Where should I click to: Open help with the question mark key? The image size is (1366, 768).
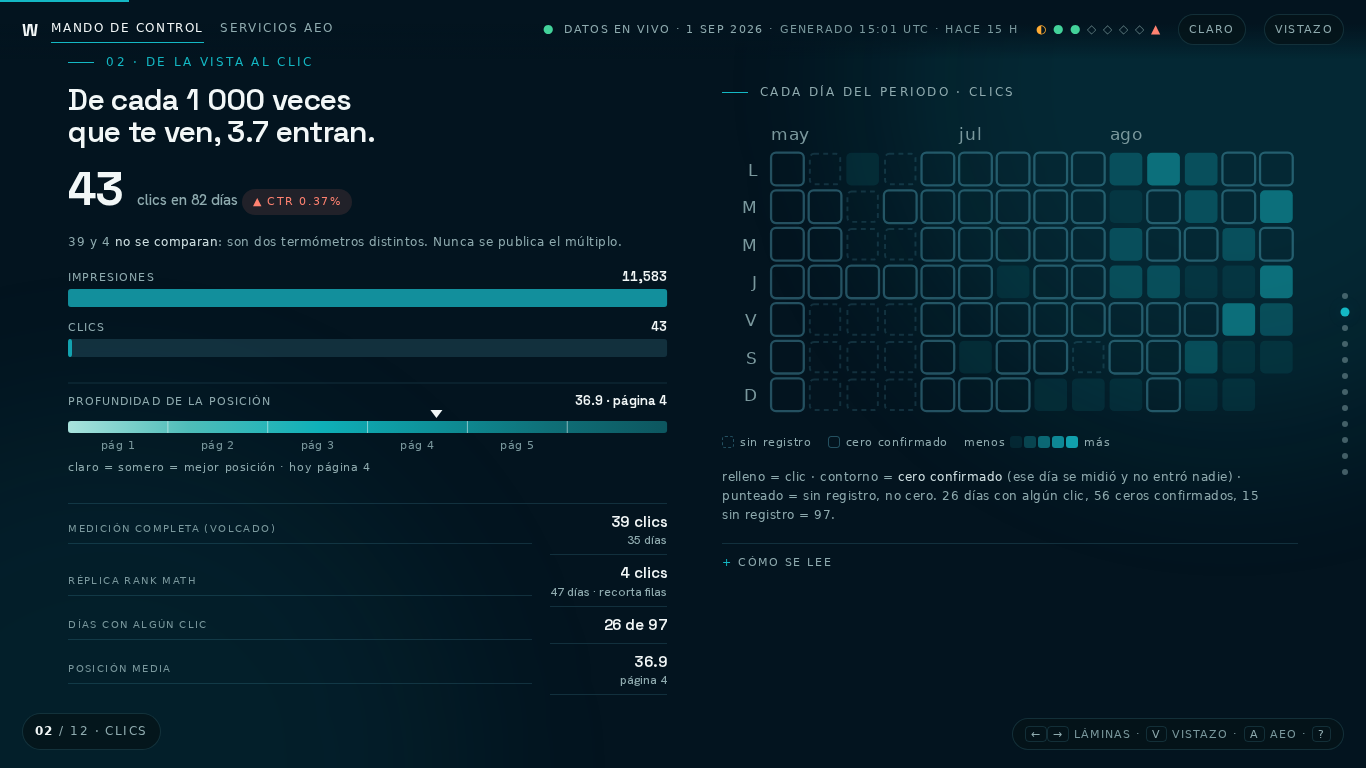(1321, 734)
